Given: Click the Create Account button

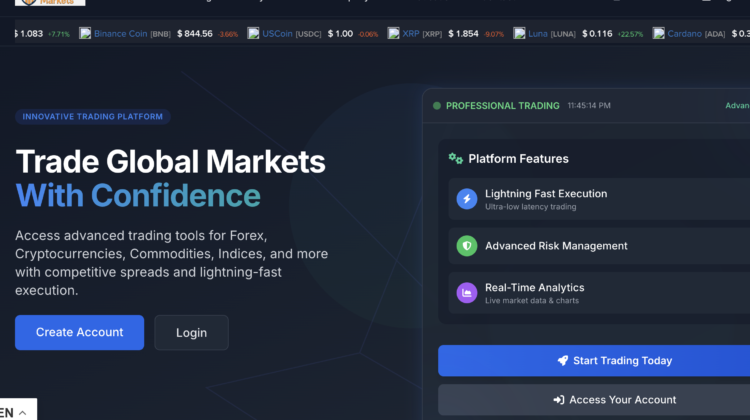Looking at the screenshot, I should (x=79, y=332).
